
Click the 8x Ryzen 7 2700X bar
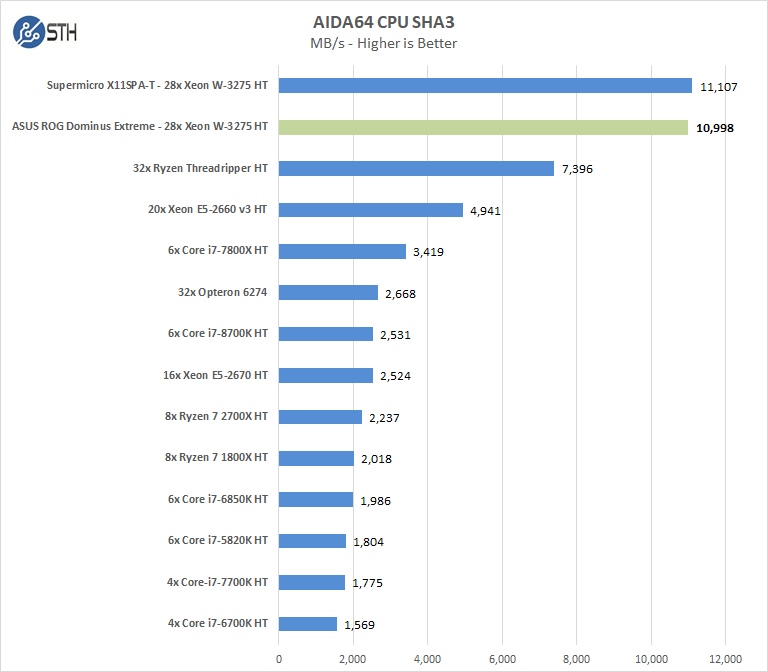pos(320,417)
